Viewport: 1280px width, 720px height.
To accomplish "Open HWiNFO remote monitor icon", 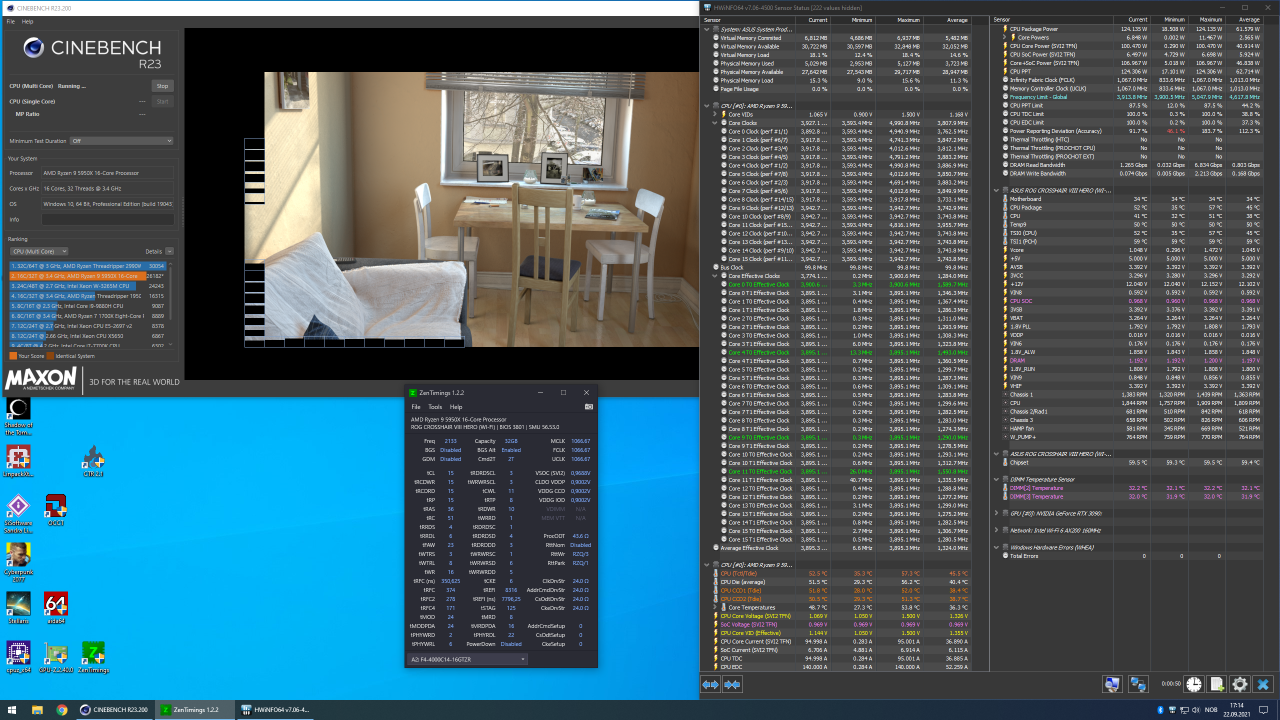I will tap(1112, 684).
